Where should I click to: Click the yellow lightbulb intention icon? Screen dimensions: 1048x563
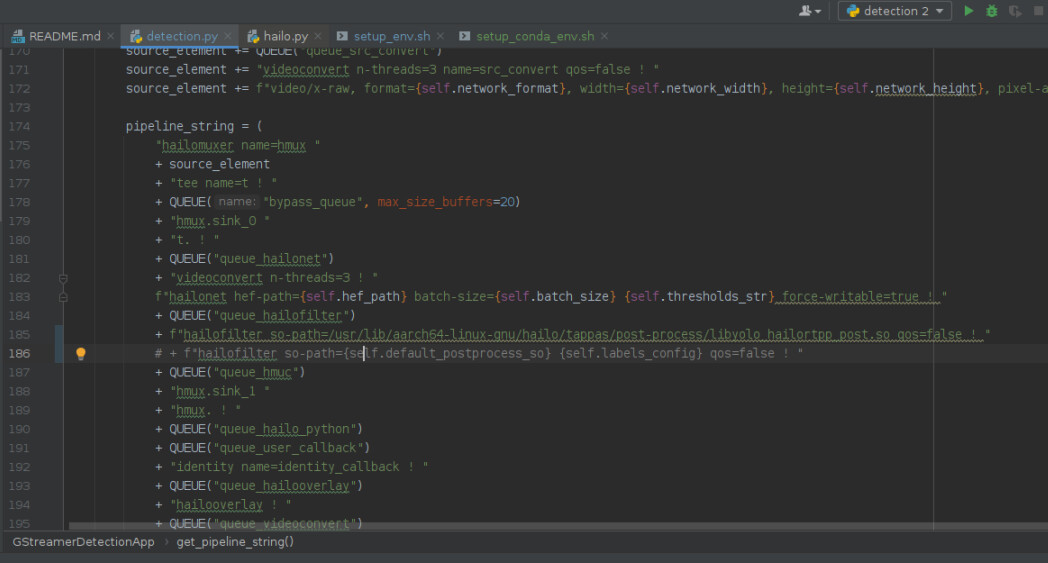click(x=81, y=354)
